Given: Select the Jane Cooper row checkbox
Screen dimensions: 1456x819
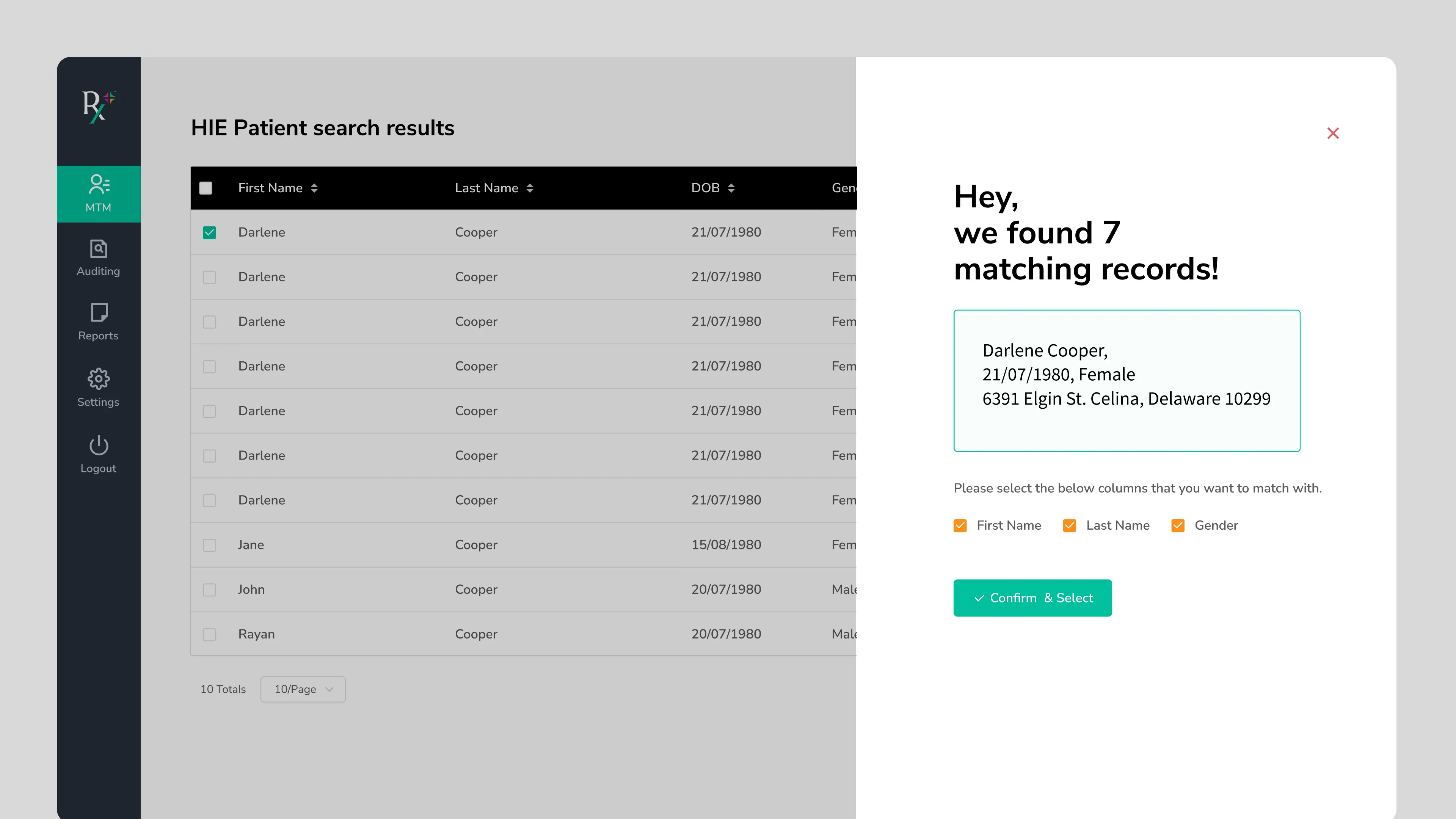Looking at the screenshot, I should point(209,546).
